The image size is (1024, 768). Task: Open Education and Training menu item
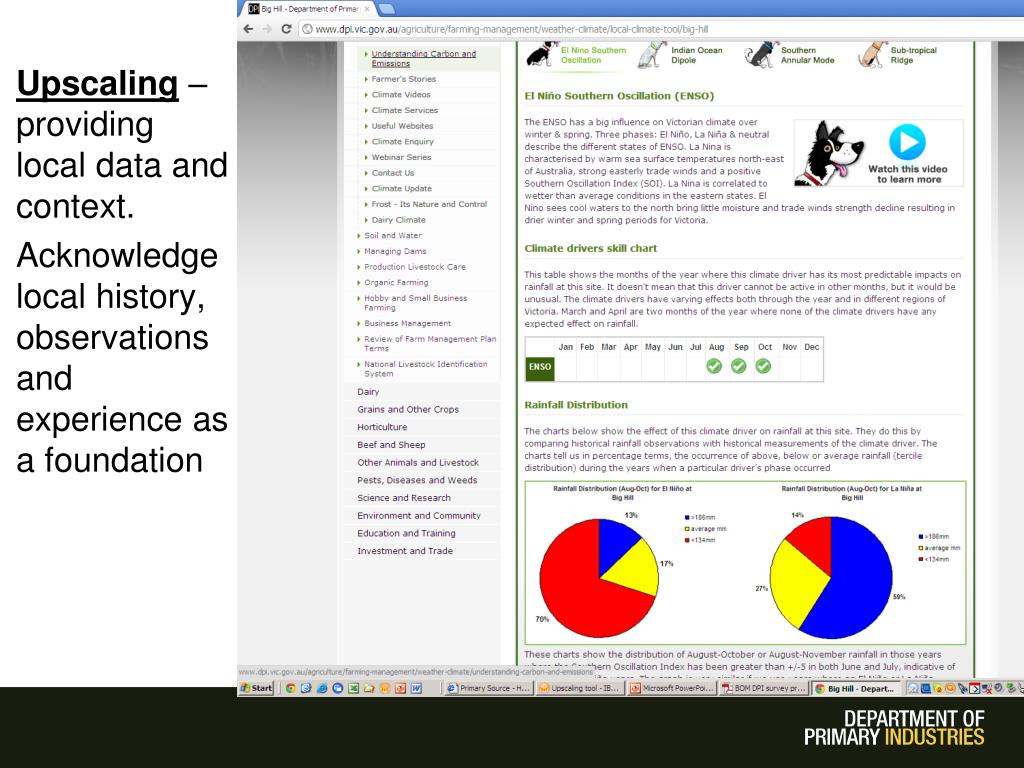406,533
